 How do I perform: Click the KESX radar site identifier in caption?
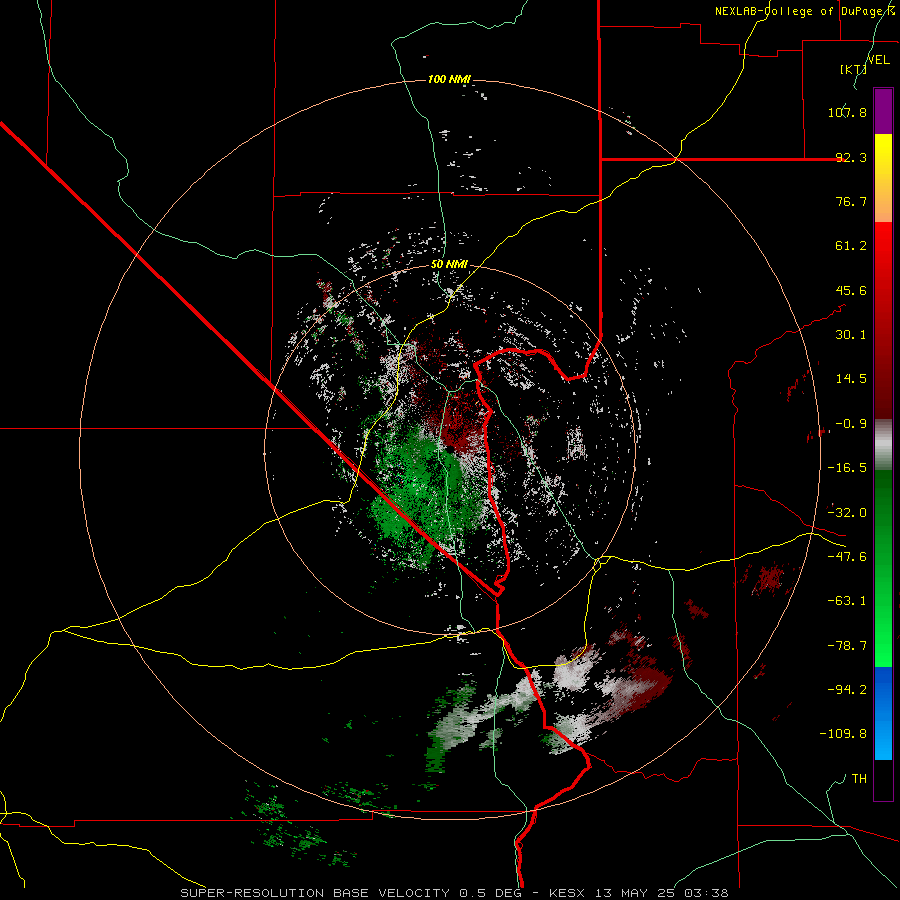(567, 893)
